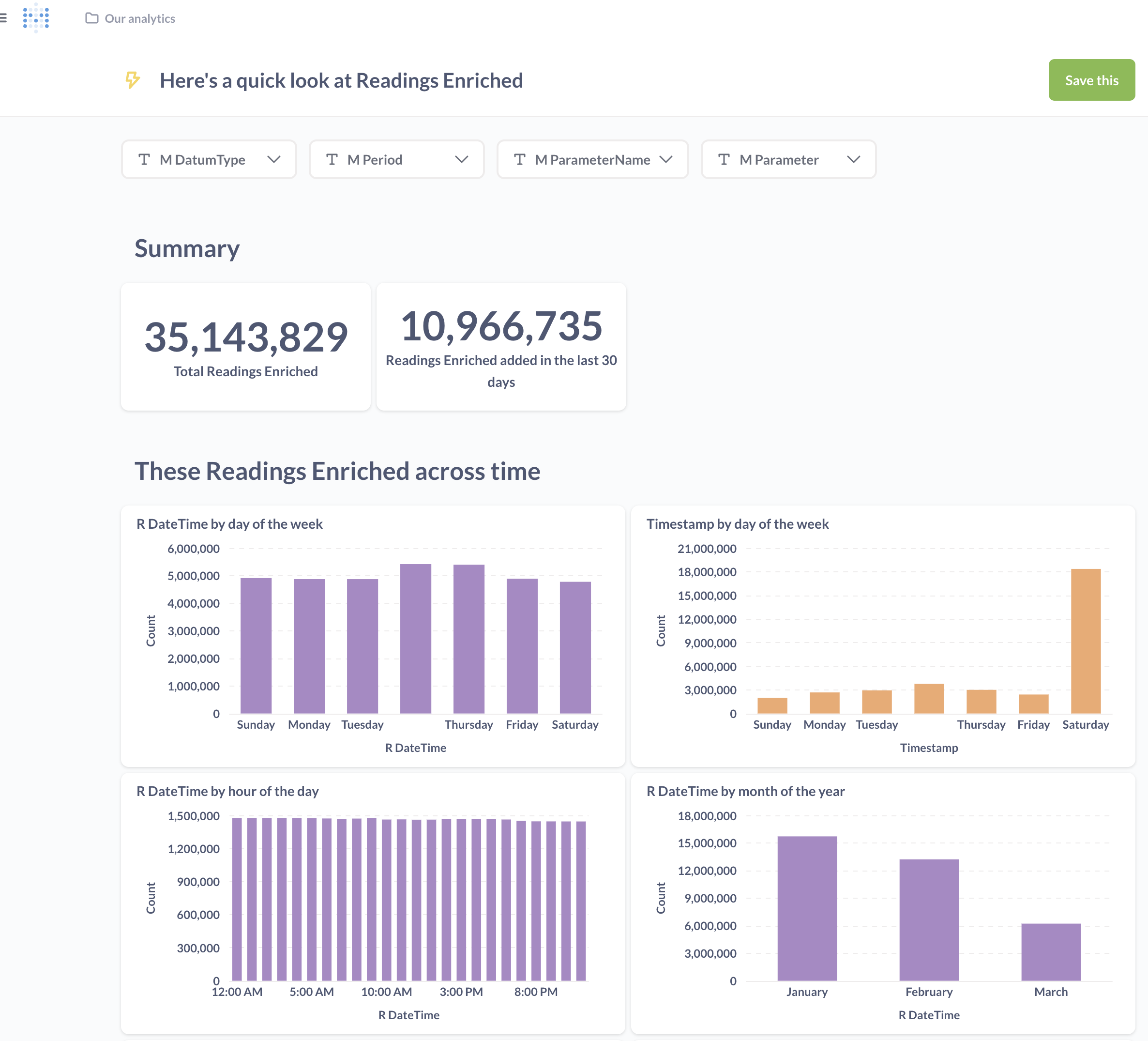Click the folder icon beside Our analytics
The width and height of the screenshot is (1148, 1041).
(91, 18)
